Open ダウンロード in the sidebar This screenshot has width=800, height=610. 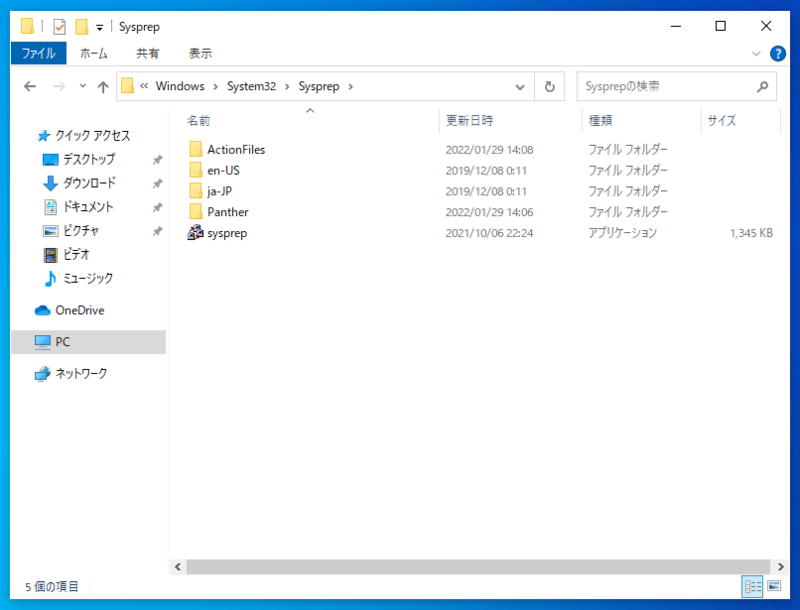(x=89, y=183)
